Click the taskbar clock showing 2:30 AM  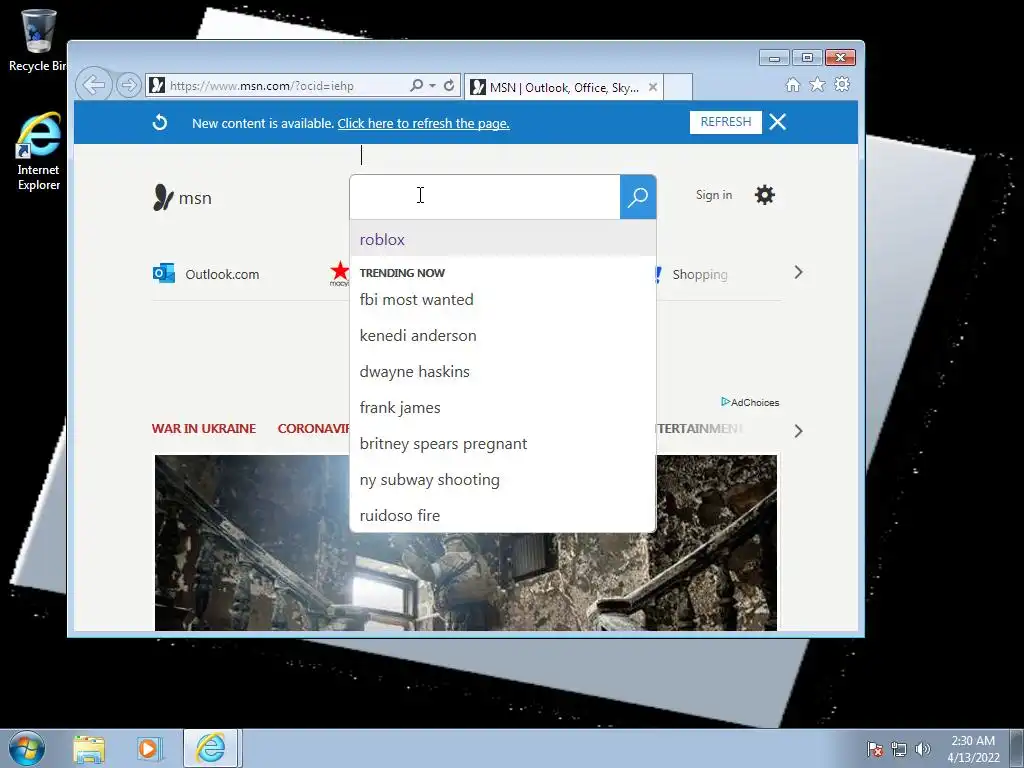click(x=973, y=749)
